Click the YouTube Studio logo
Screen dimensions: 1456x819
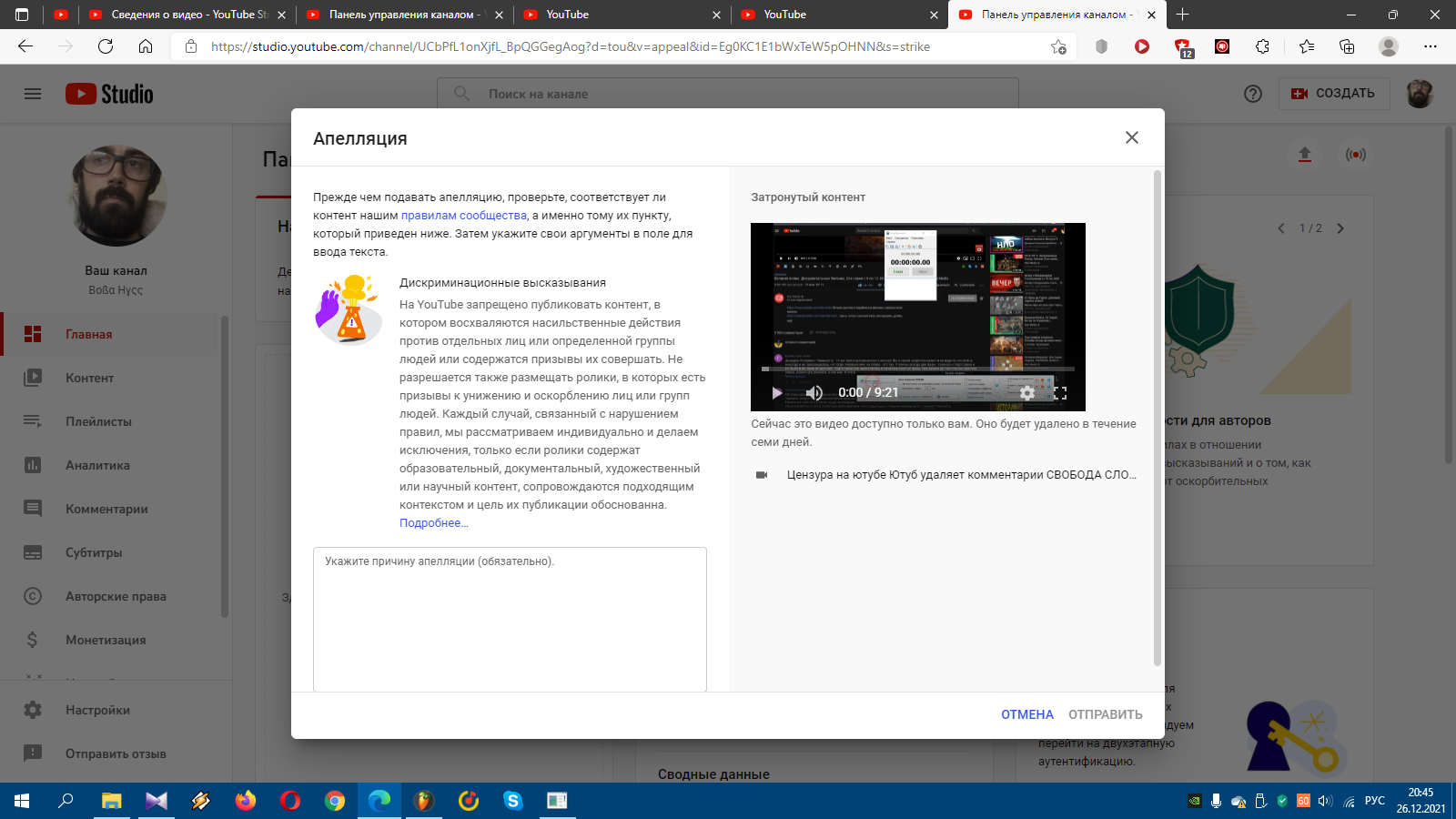pyautogui.click(x=109, y=94)
